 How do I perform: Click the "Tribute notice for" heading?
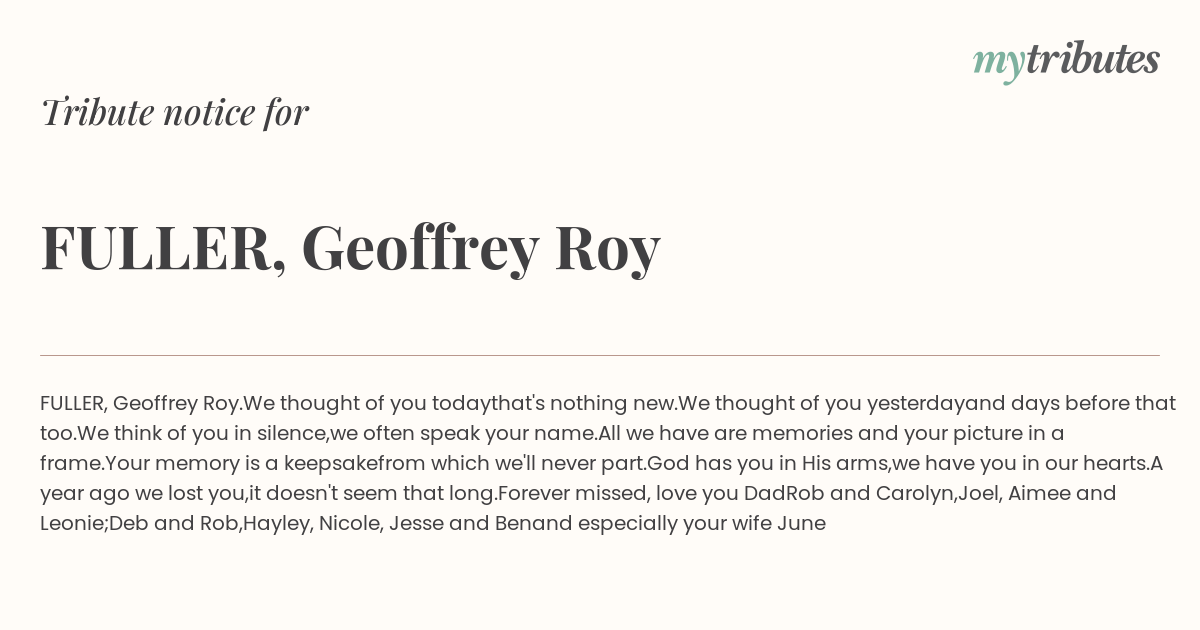pyautogui.click(x=174, y=112)
